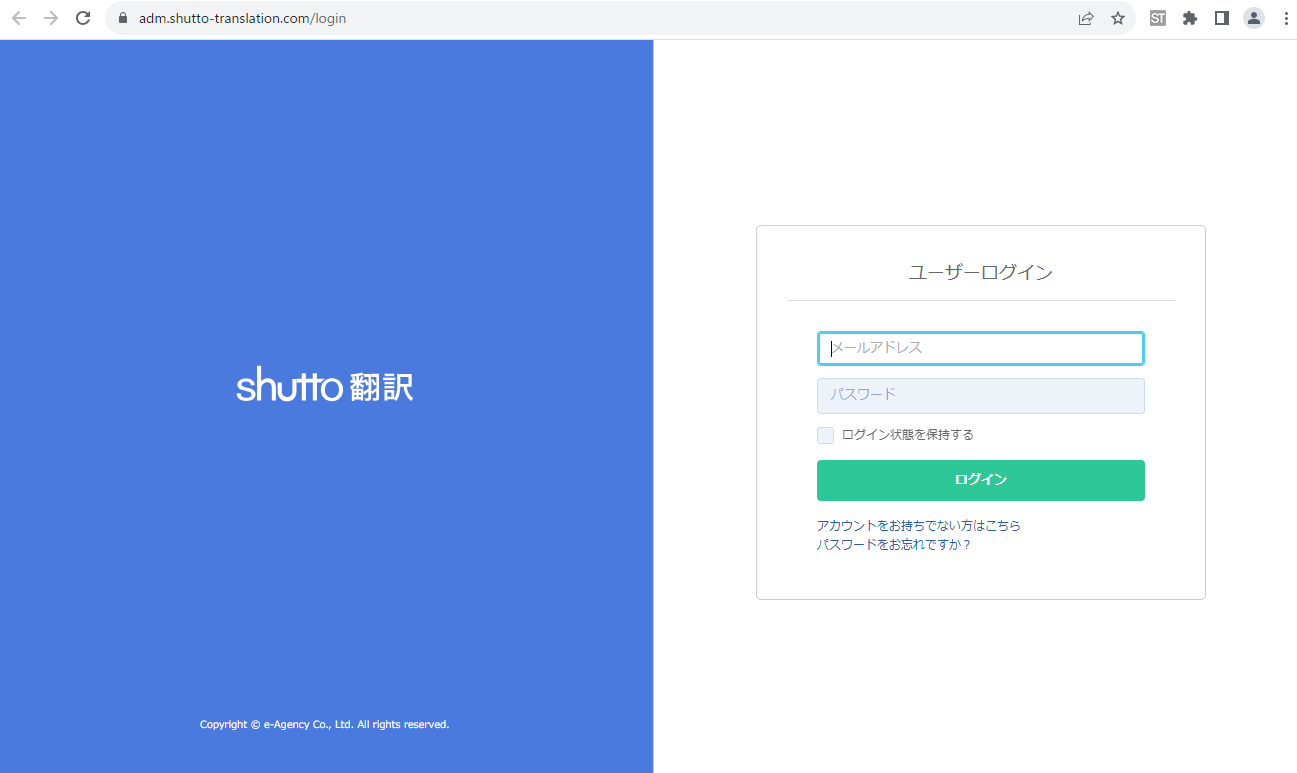This screenshot has height=773, width=1297.
Task: Focus the パスワード input field
Action: click(x=980, y=395)
